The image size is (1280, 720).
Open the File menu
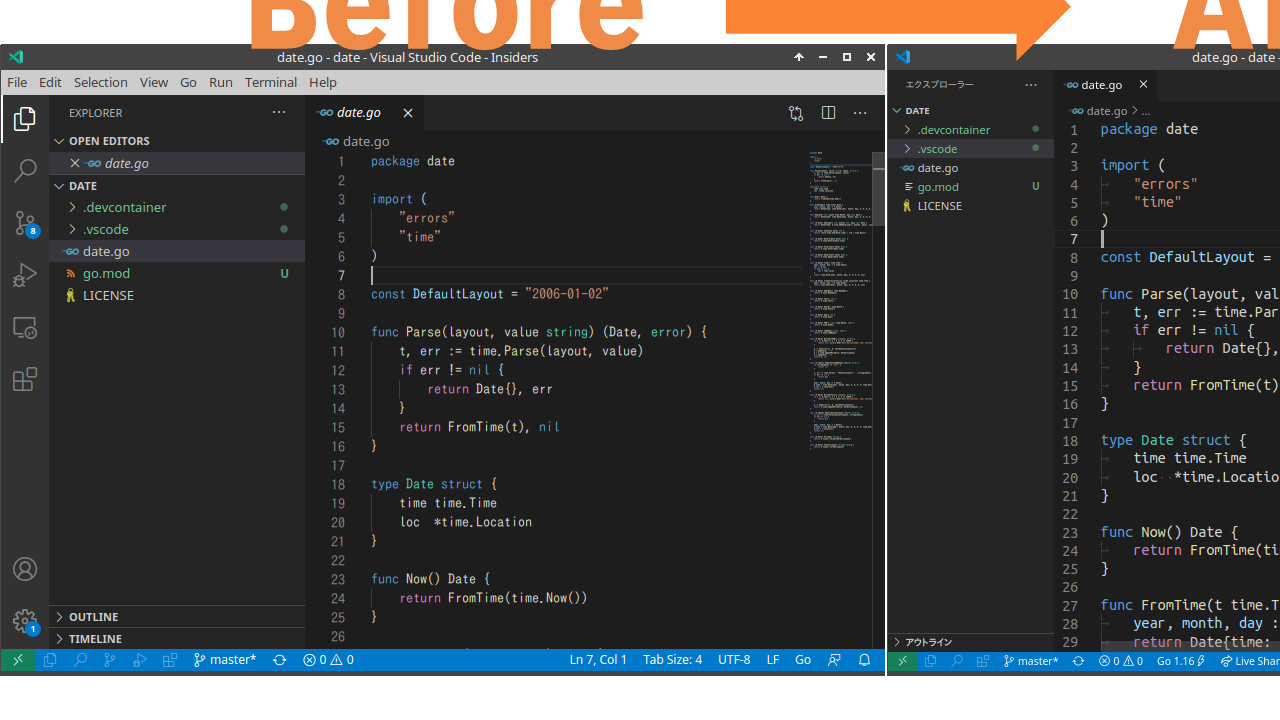[17, 82]
